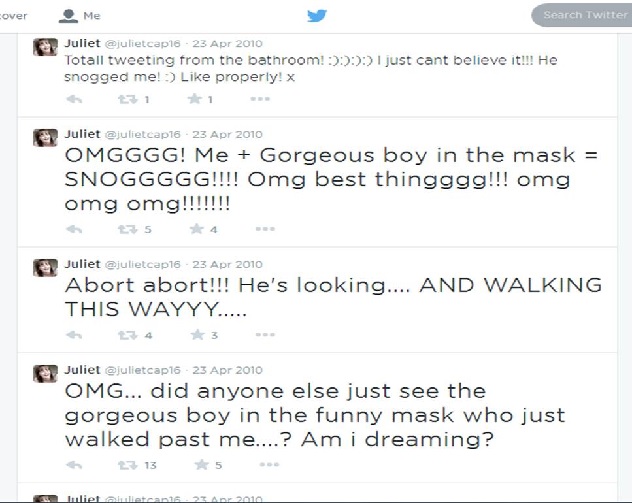Open more options on 'OMGGGG!' tweet
Image resolution: width=632 pixels, height=503 pixels.
pyautogui.click(x=265, y=229)
